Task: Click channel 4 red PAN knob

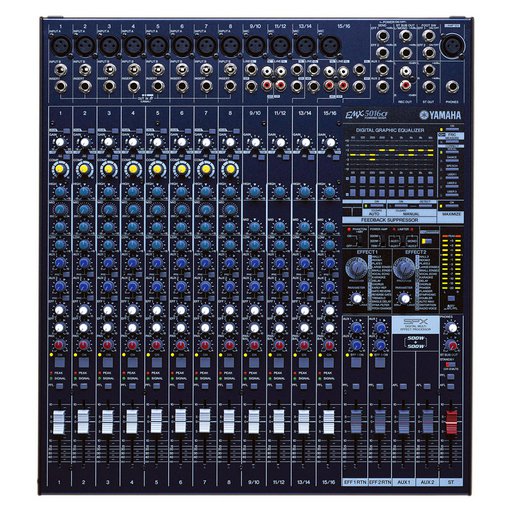Action: click(x=132, y=345)
